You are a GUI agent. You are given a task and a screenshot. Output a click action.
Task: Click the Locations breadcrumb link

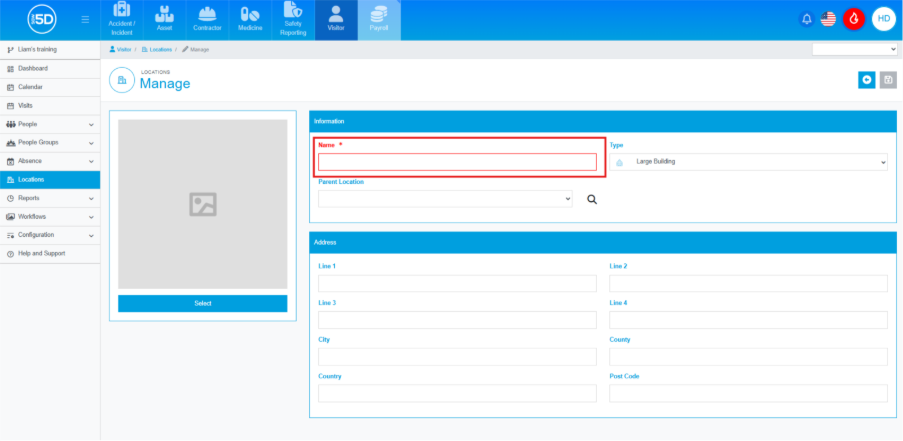click(x=159, y=49)
